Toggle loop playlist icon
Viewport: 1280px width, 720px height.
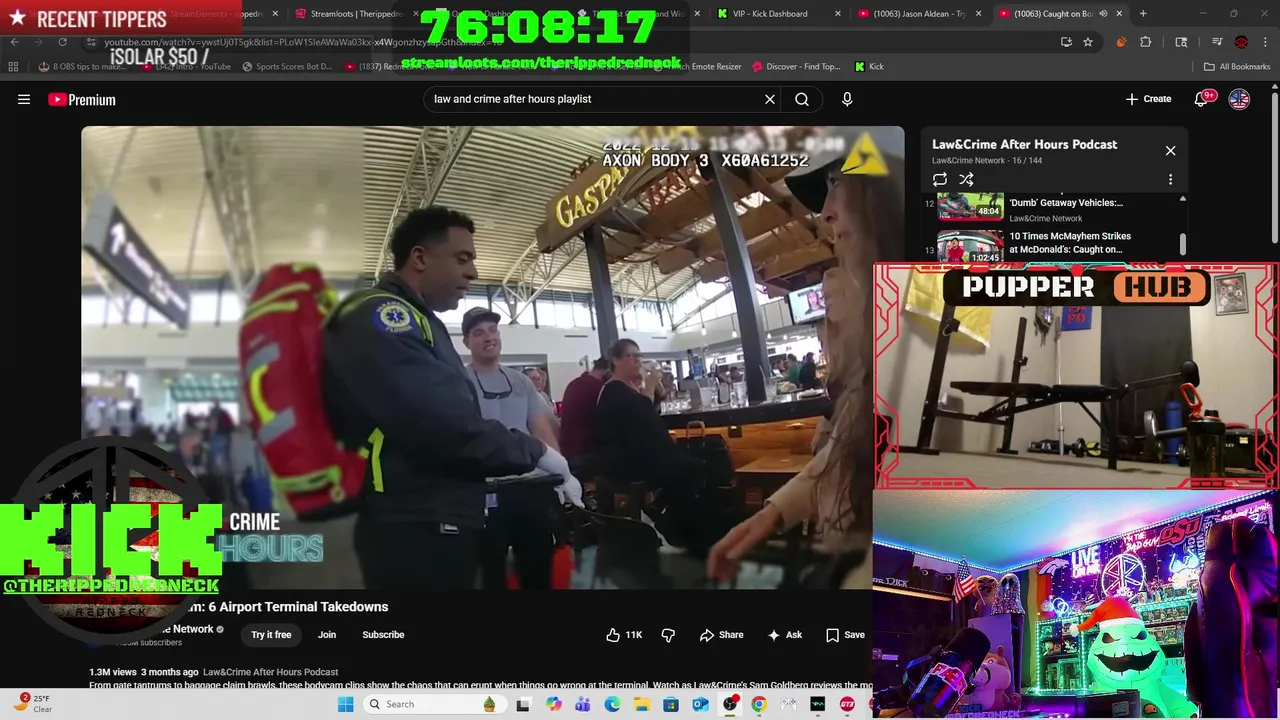940,180
